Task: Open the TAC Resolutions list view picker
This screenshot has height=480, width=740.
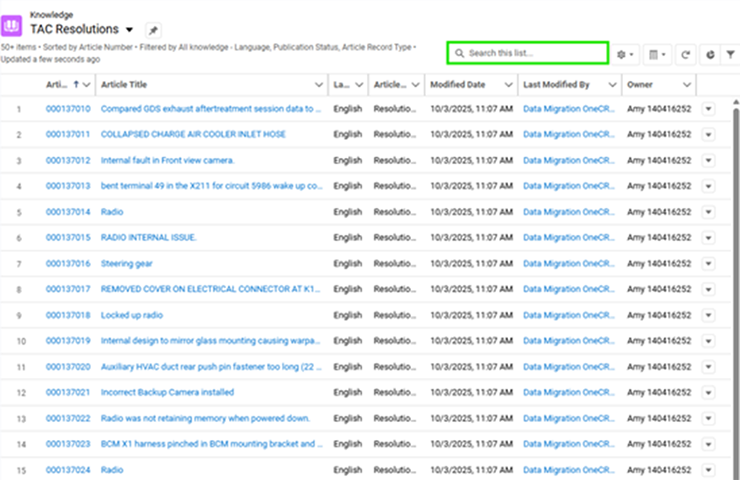Action: point(129,31)
